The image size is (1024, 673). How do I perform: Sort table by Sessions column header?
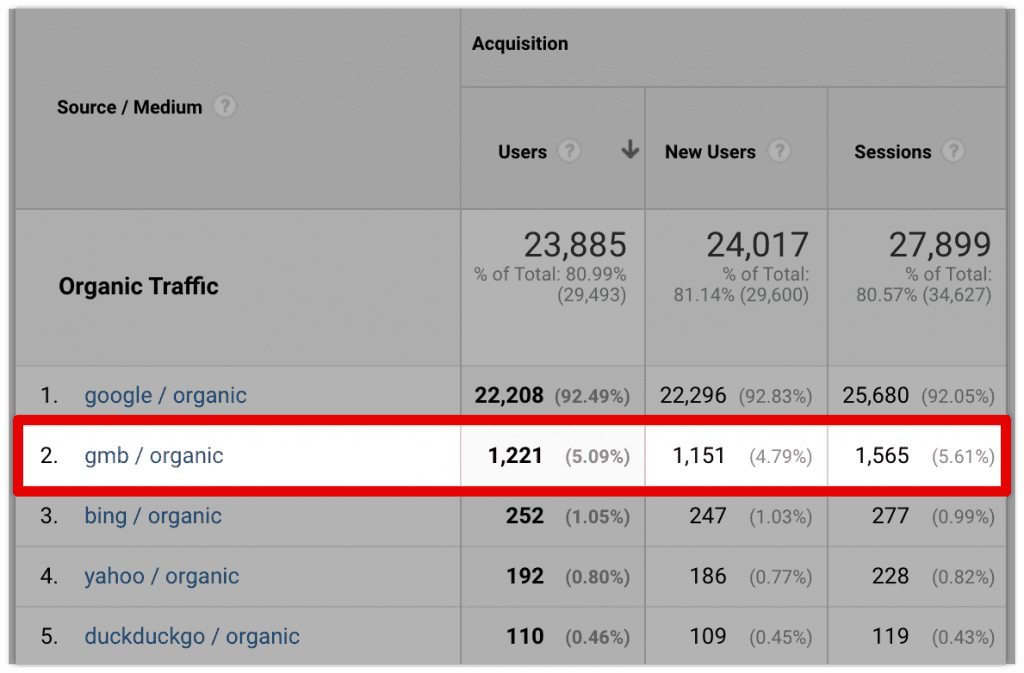[892, 152]
